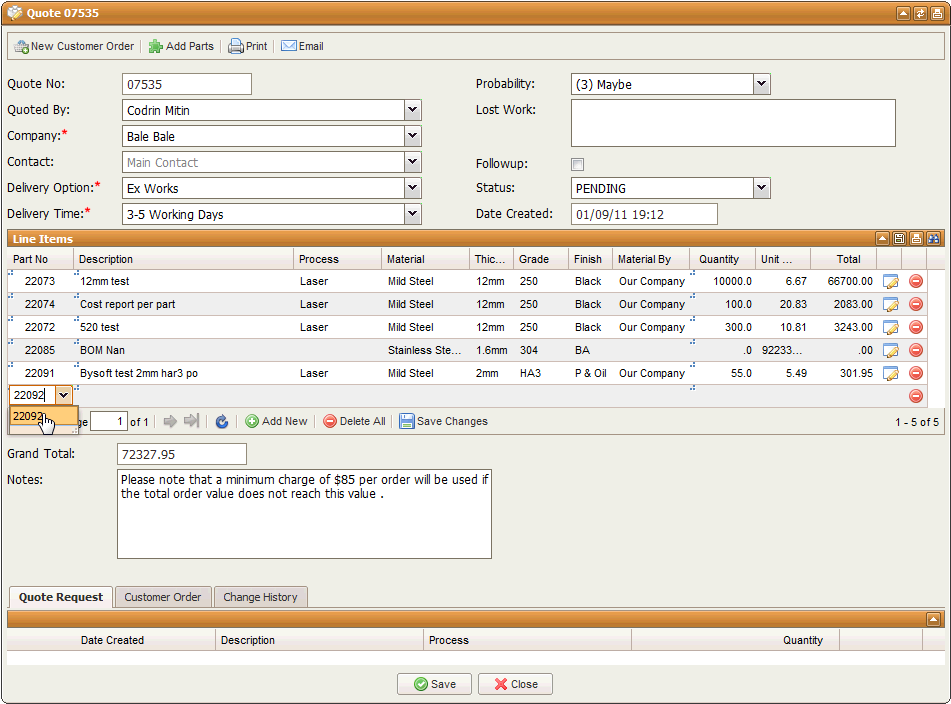This screenshot has width=951, height=704.
Task: Open the Change History tab
Action: pyautogui.click(x=260, y=597)
